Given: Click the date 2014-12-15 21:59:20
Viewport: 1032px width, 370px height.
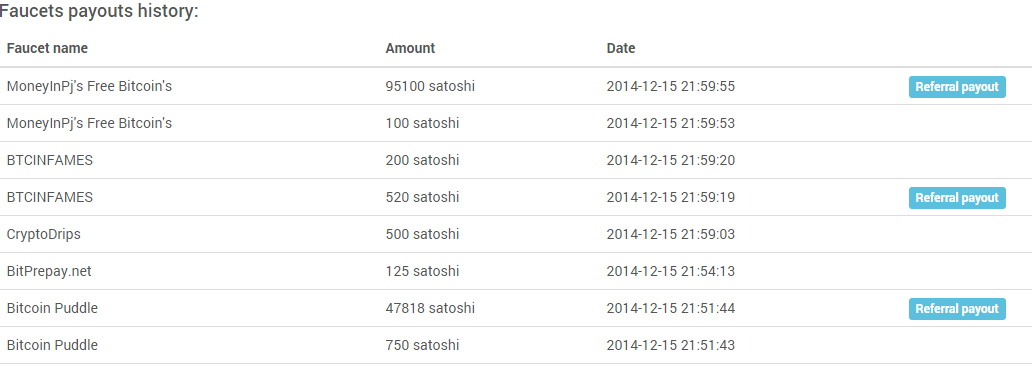Looking at the screenshot, I should [x=671, y=160].
